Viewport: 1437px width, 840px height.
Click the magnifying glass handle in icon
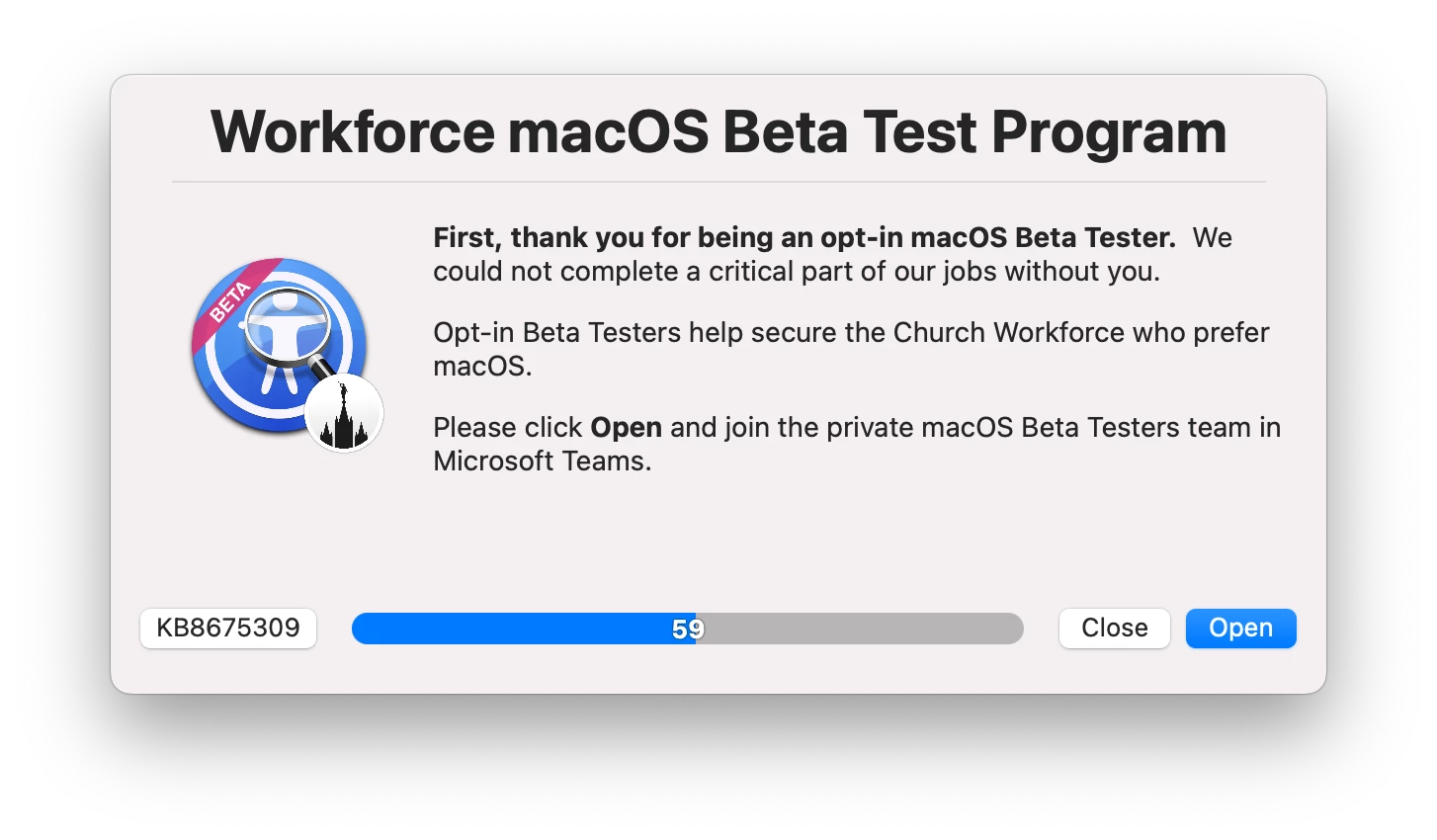(320, 371)
